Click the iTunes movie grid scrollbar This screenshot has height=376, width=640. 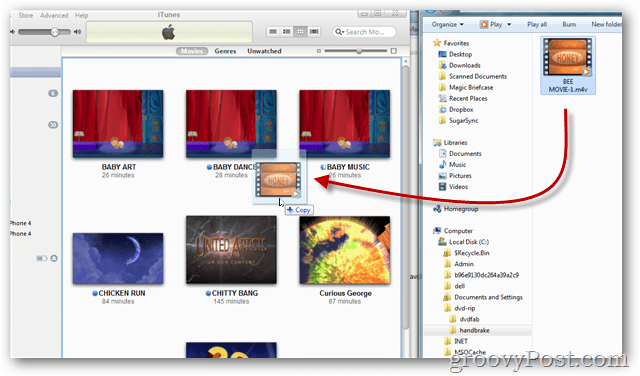405,196
